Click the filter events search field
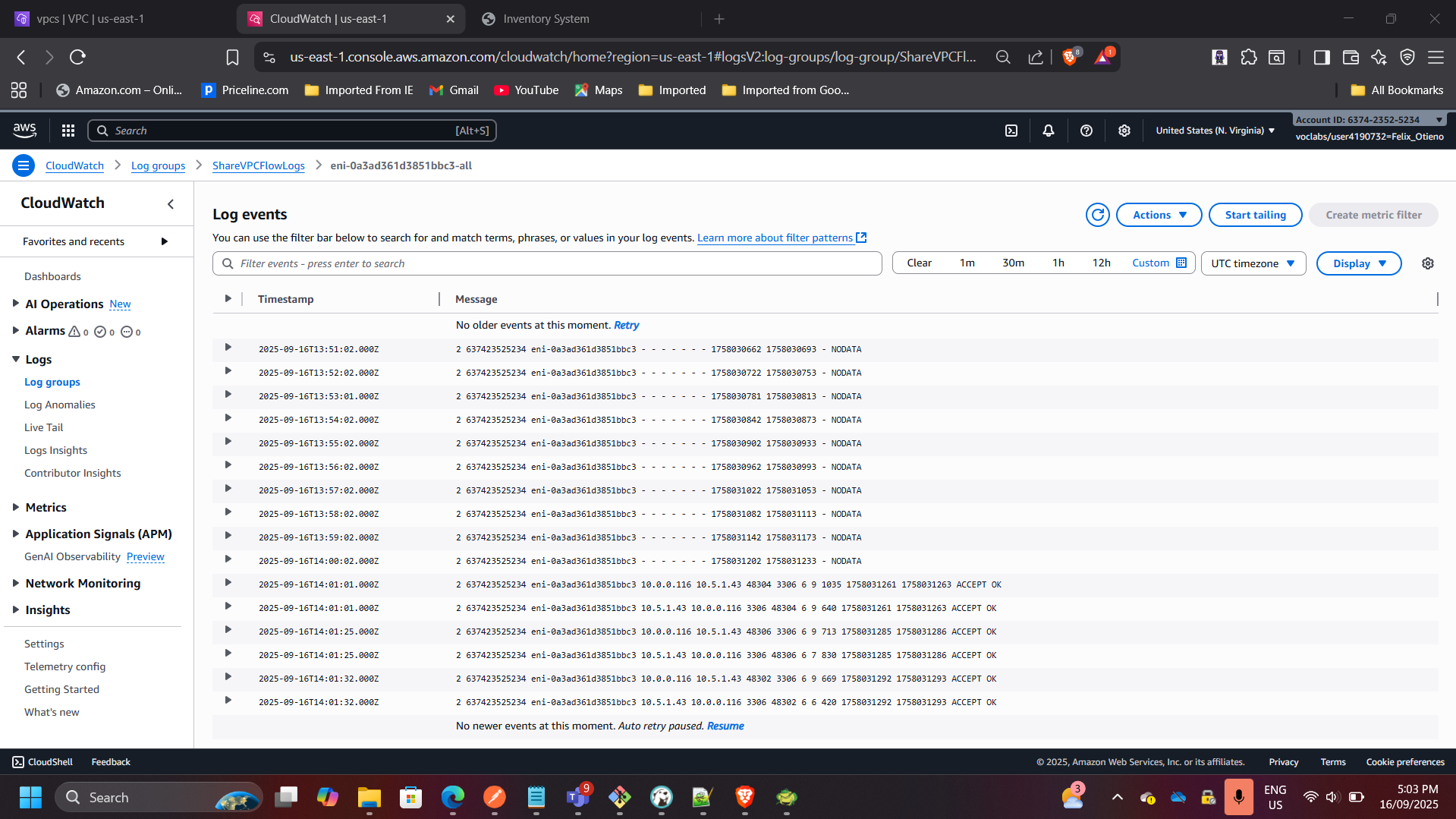The height and width of the screenshot is (819, 1456). click(x=547, y=263)
